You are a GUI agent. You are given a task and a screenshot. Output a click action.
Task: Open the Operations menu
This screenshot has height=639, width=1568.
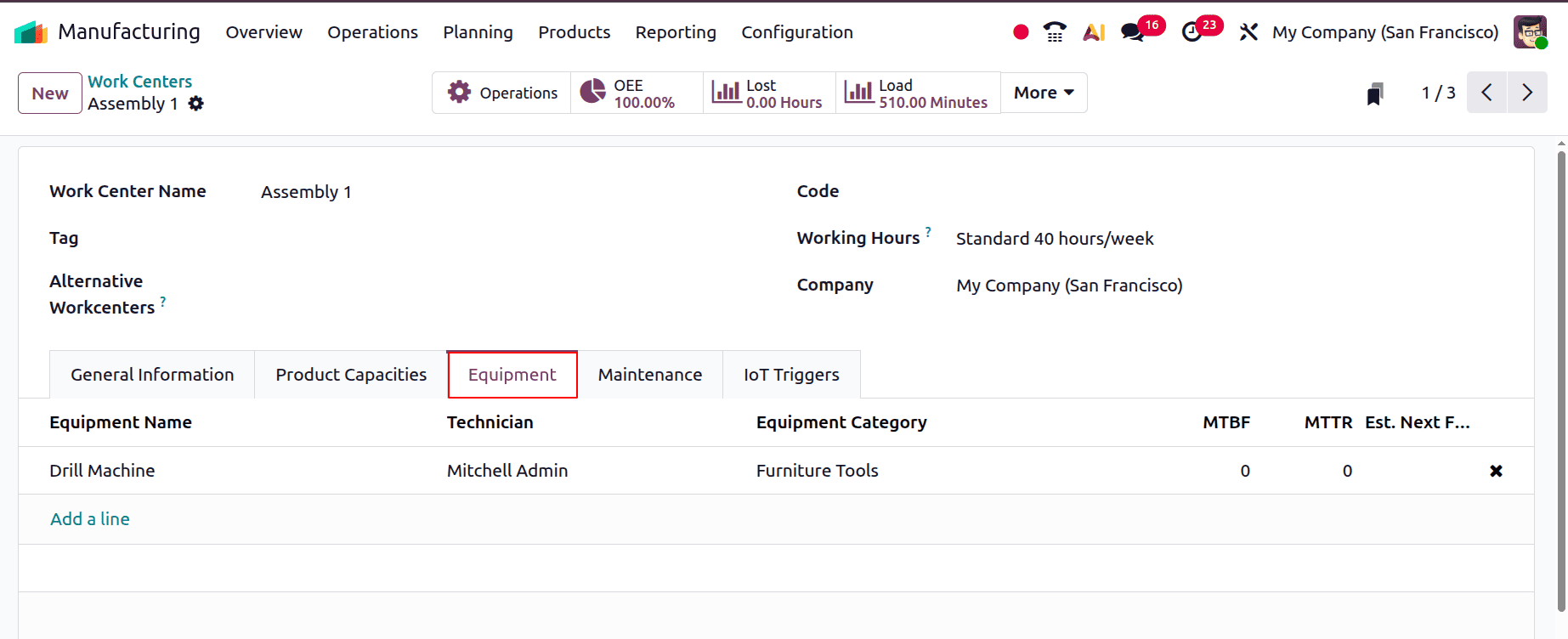(x=372, y=32)
